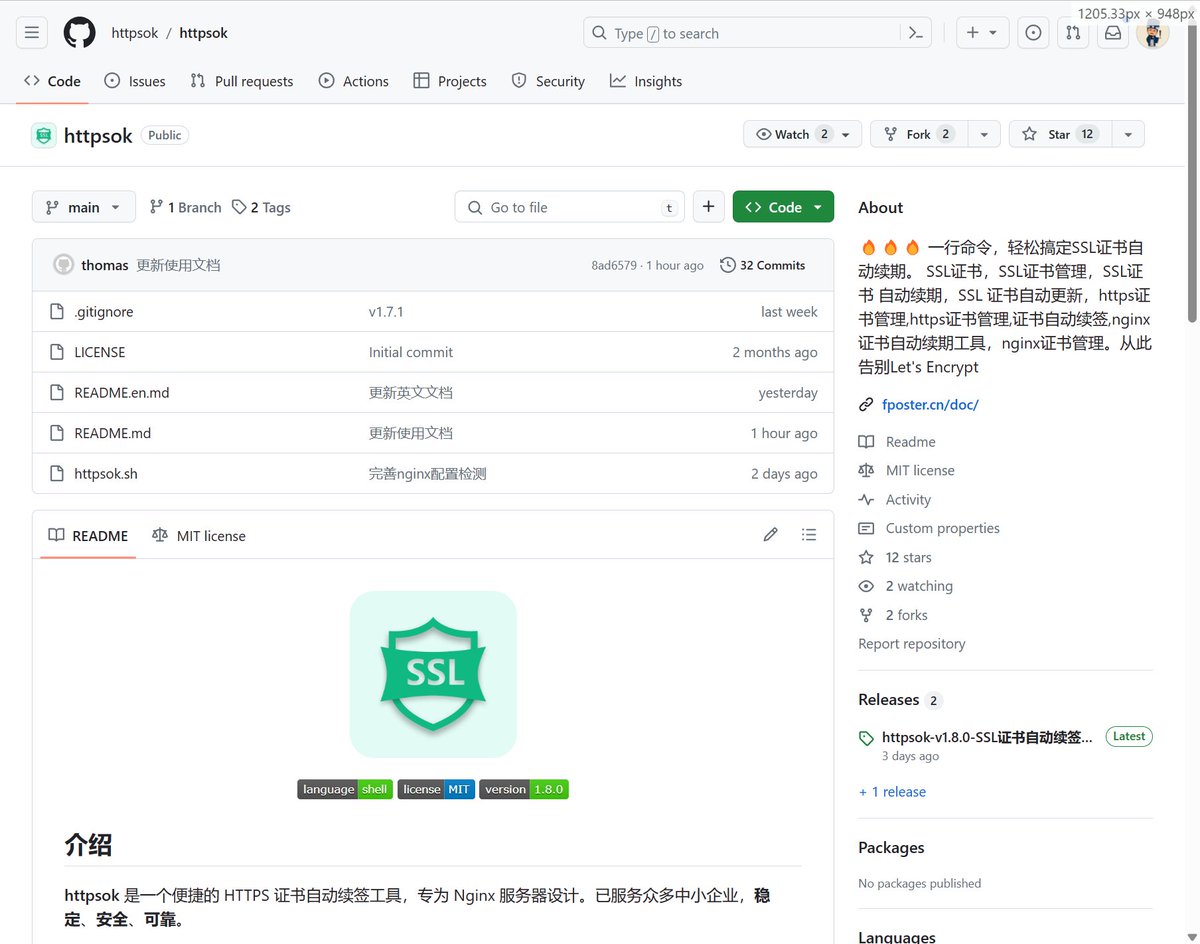
Task: Switch to the Insights tab
Action: point(646,81)
